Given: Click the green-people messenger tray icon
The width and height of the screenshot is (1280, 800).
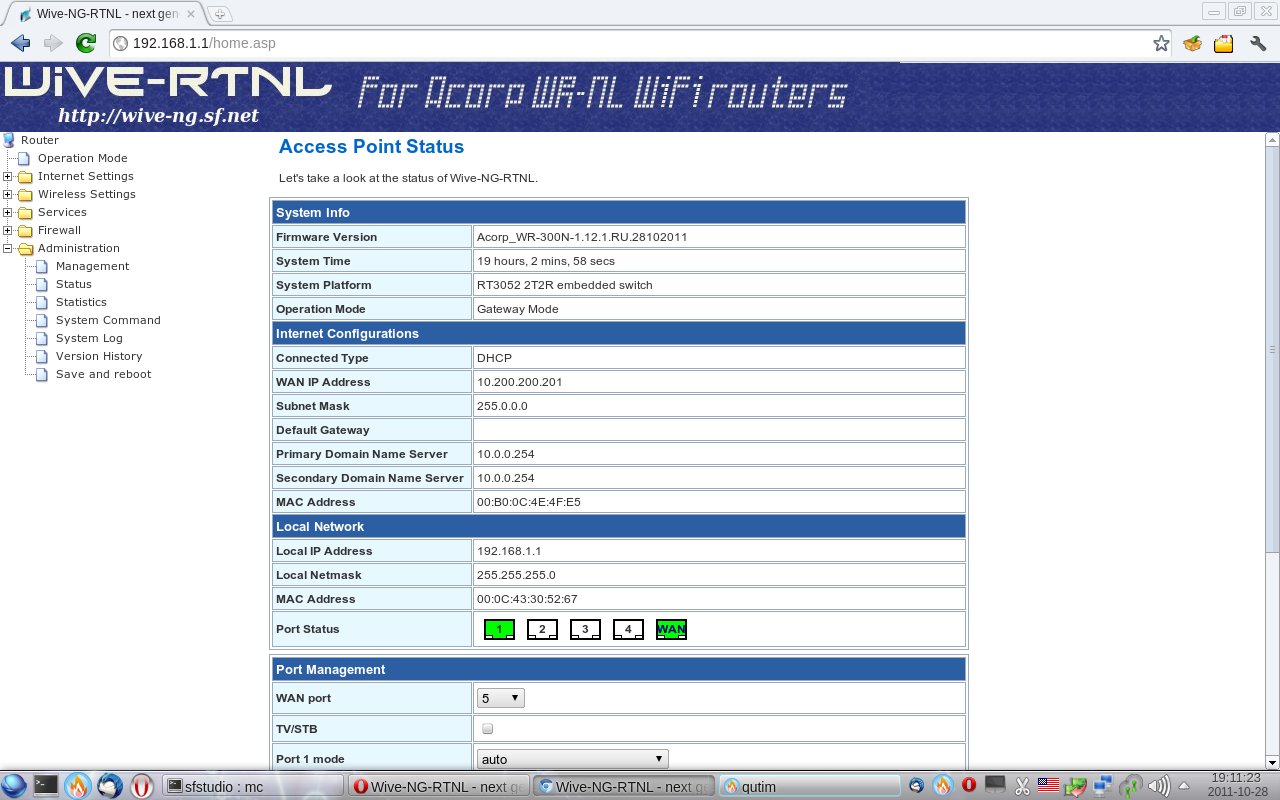Looking at the screenshot, I should click(1131, 786).
